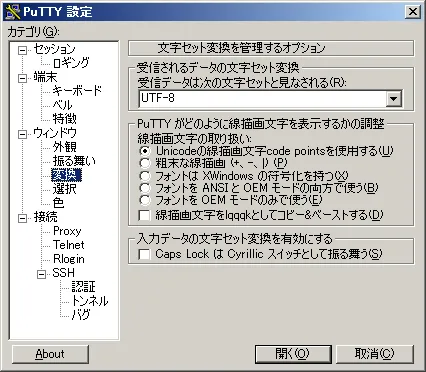Open Rlogin settings
Screen dimensions: 426x372
point(69,259)
